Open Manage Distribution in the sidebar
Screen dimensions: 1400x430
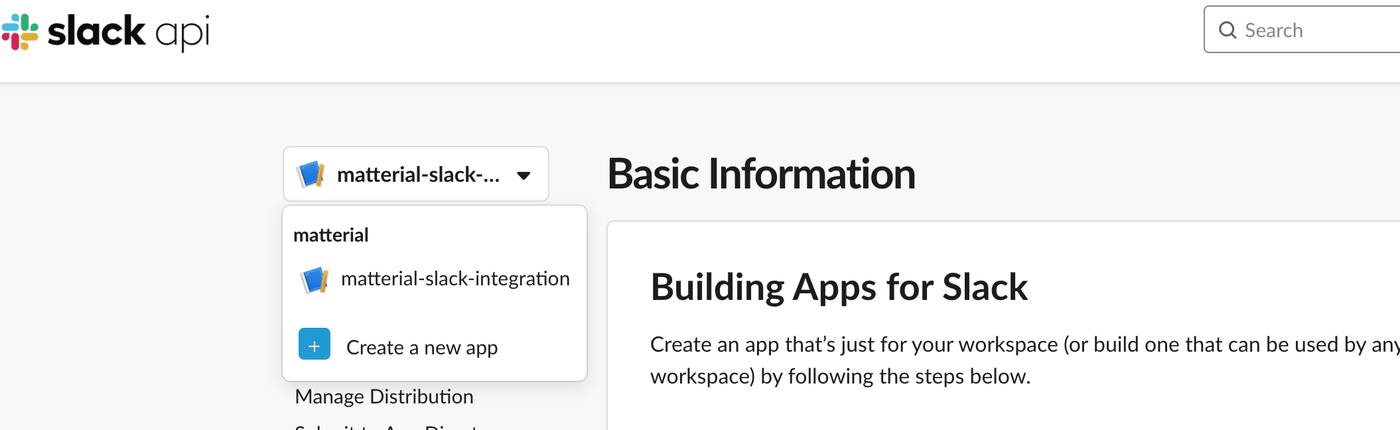384,397
